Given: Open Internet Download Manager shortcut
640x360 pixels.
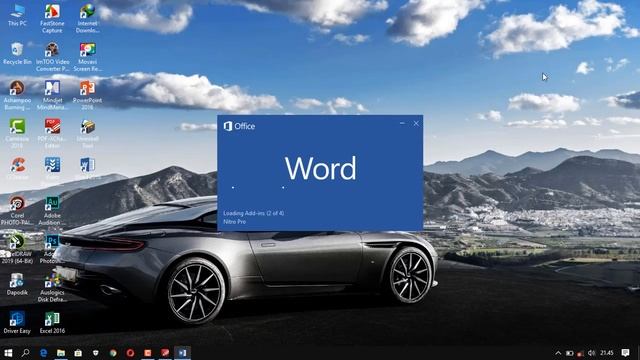Looking at the screenshot, I should pyautogui.click(x=87, y=18).
